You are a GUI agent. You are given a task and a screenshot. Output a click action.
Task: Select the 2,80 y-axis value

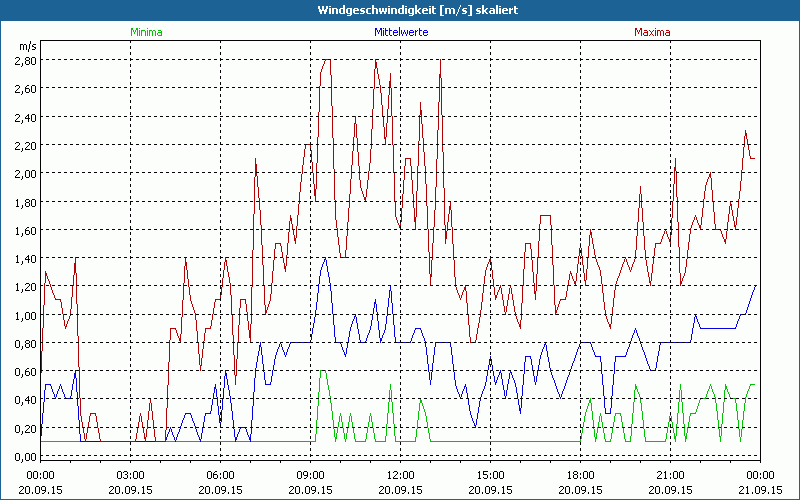(25, 60)
